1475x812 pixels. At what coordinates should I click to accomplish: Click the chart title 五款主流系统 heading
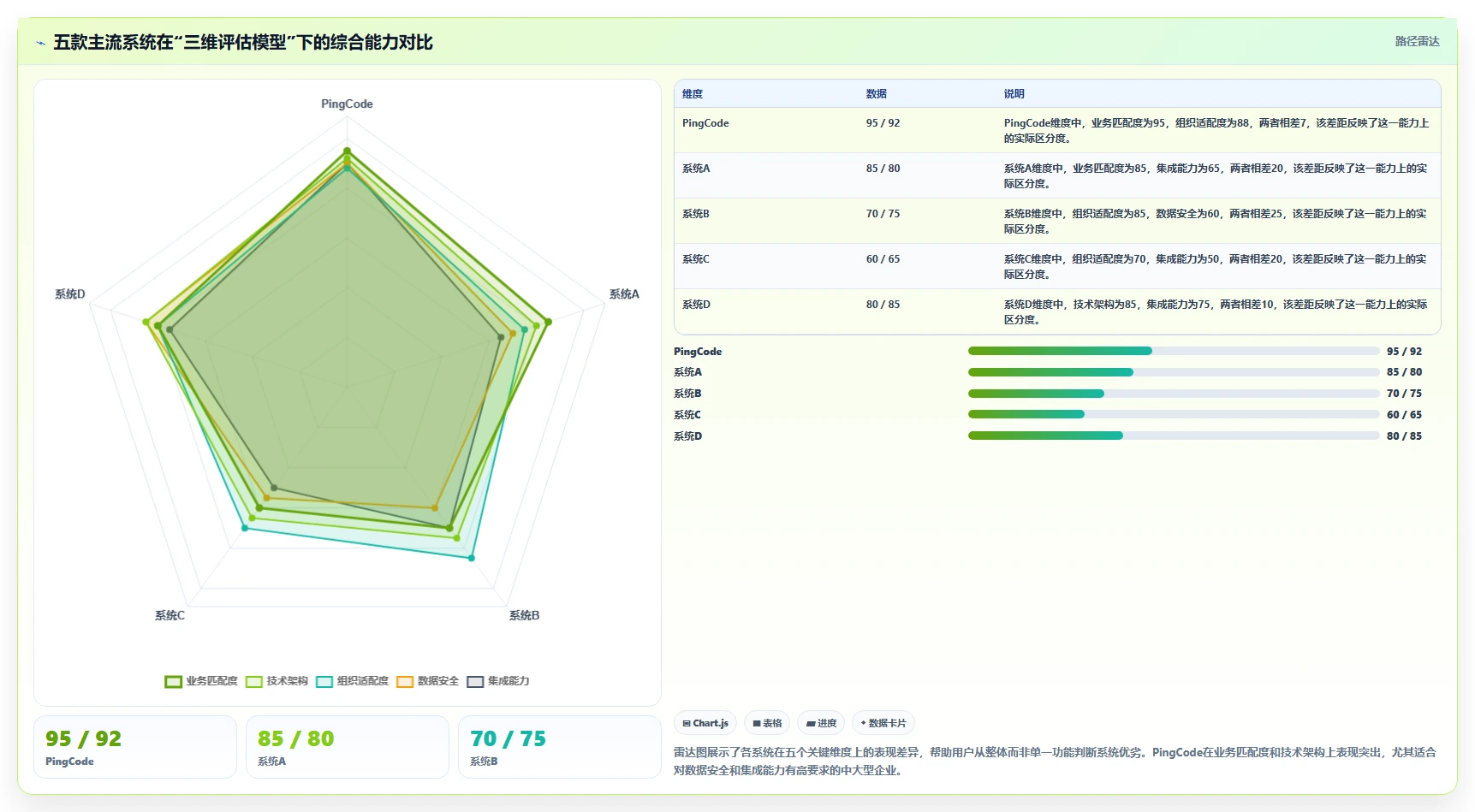(x=243, y=43)
